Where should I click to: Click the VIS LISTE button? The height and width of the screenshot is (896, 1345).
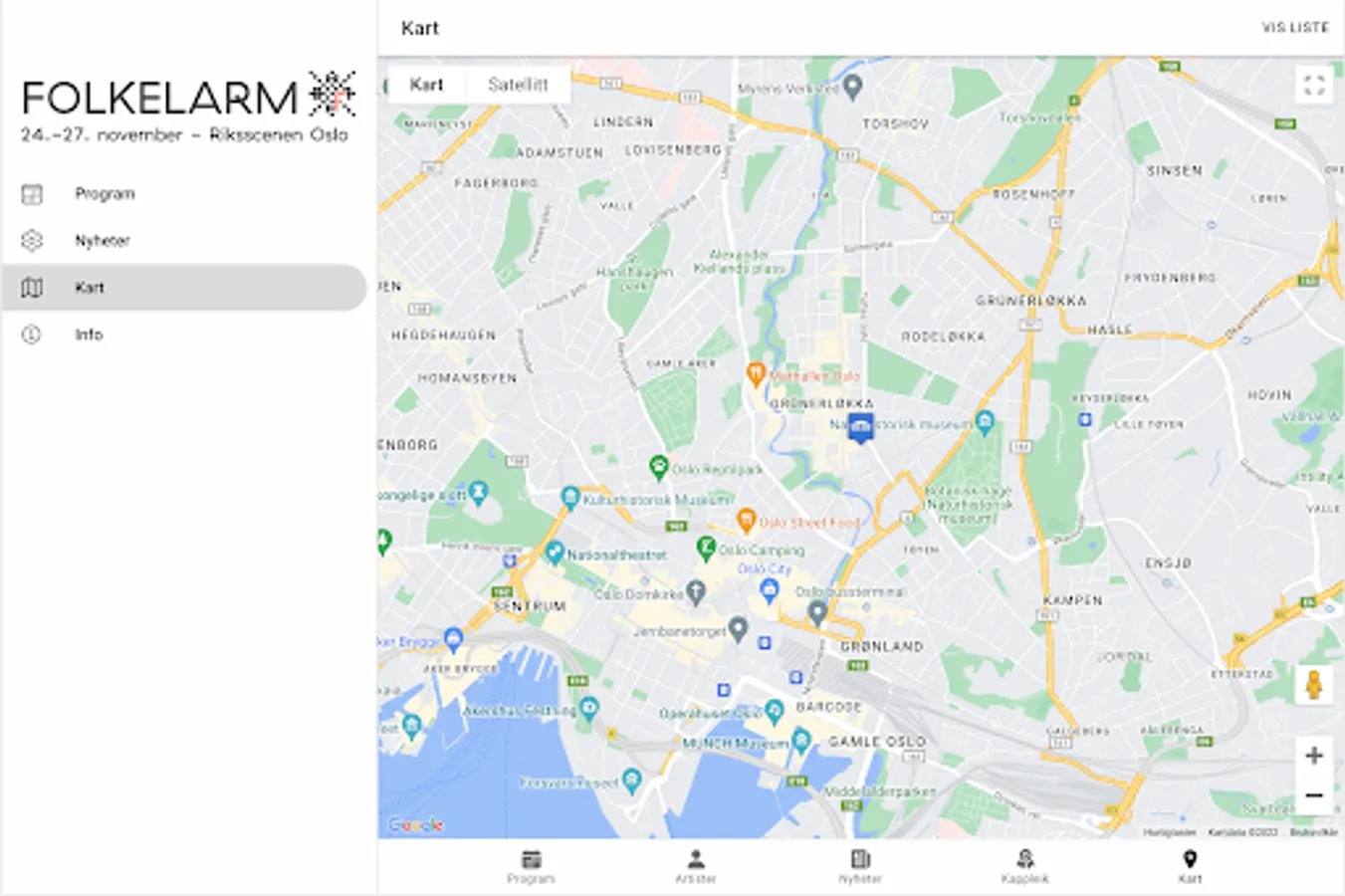(1294, 28)
